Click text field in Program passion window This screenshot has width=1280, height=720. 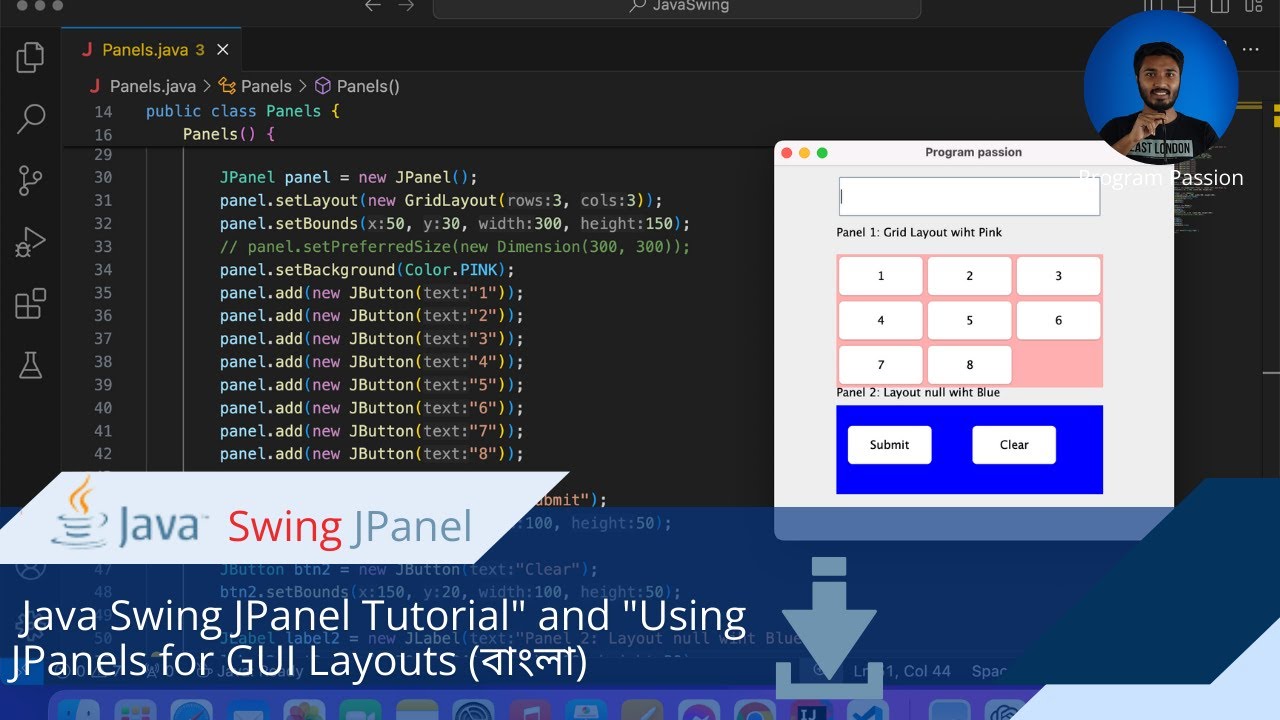(x=969, y=197)
